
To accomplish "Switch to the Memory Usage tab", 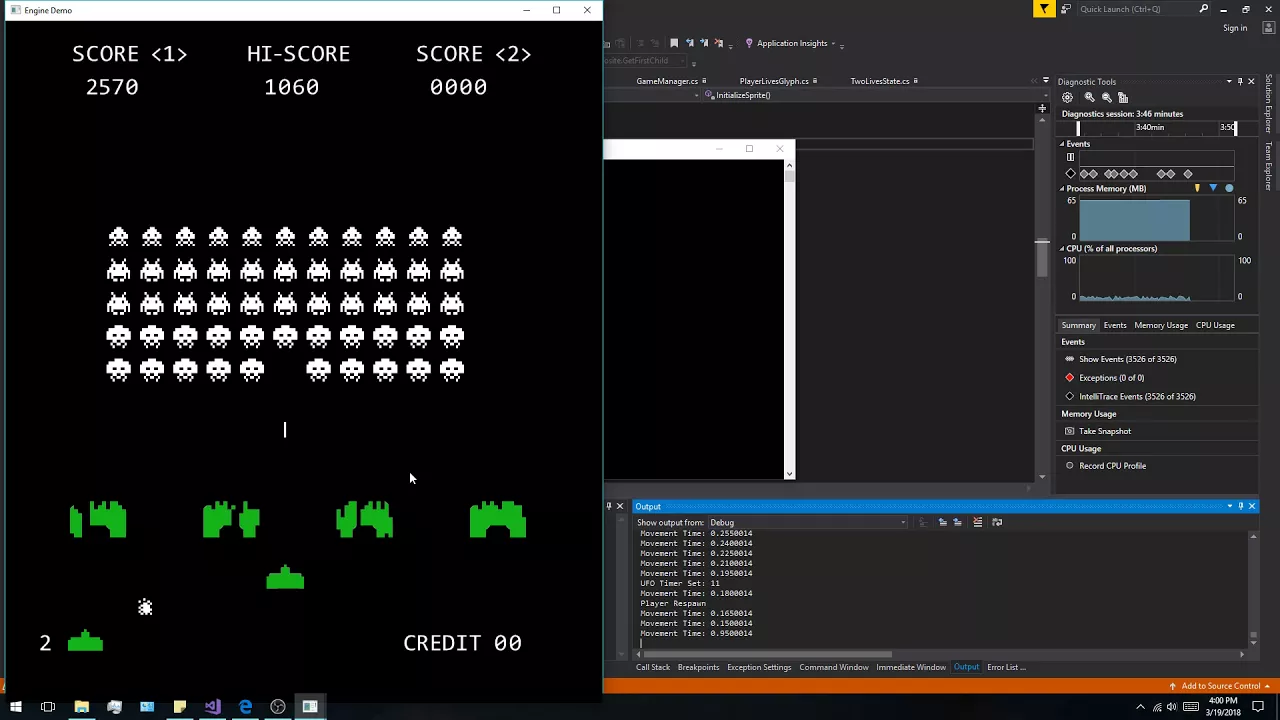I will [1161, 325].
